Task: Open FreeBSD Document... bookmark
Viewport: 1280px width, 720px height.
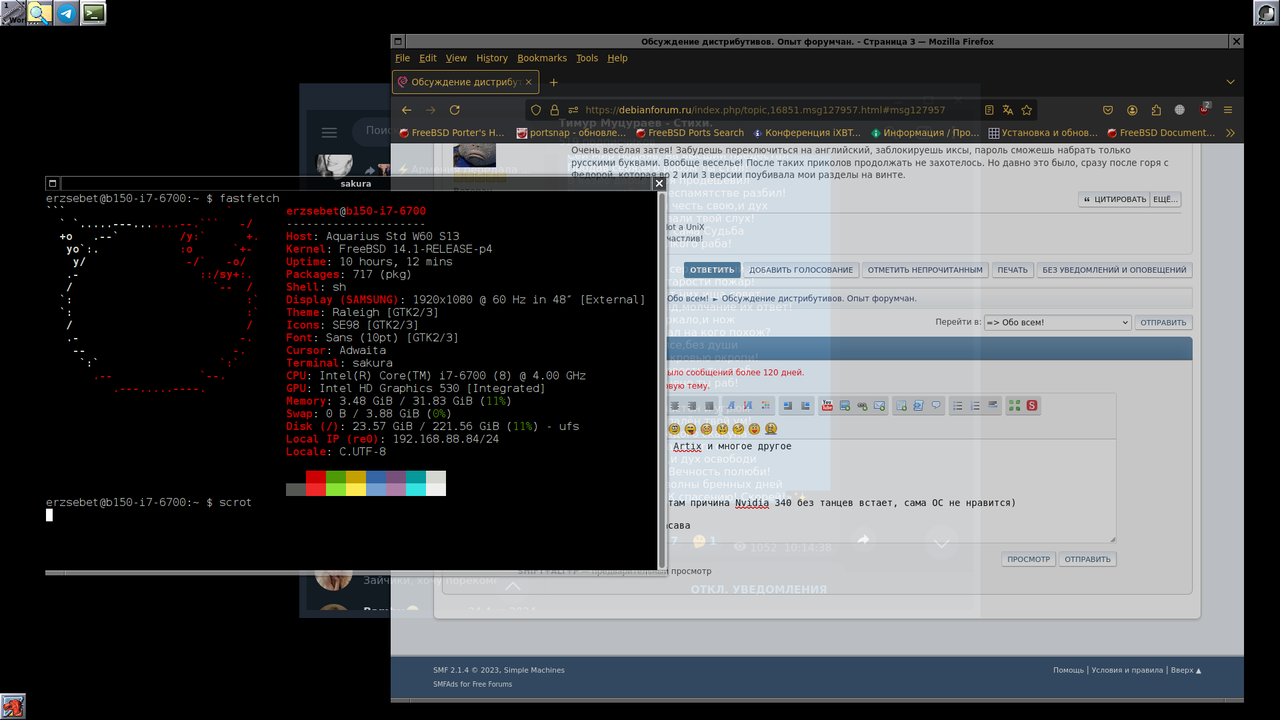Action: (1161, 132)
